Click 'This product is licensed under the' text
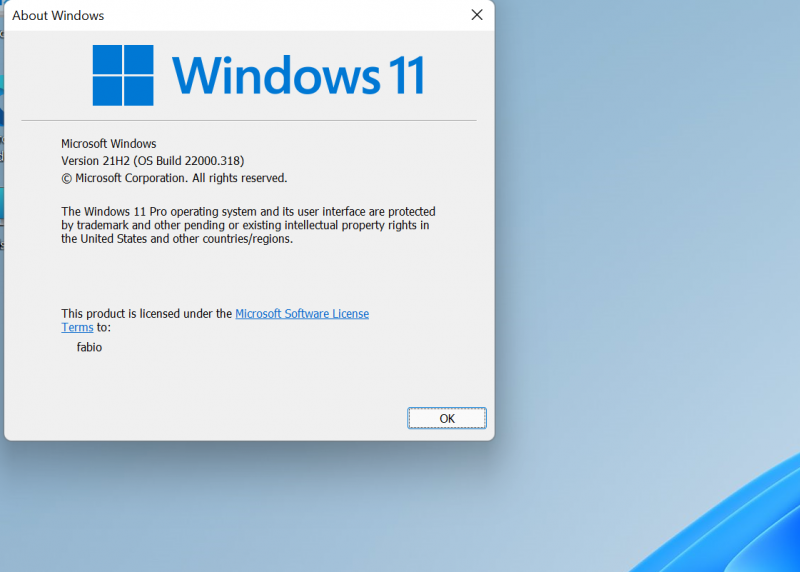 (x=146, y=313)
